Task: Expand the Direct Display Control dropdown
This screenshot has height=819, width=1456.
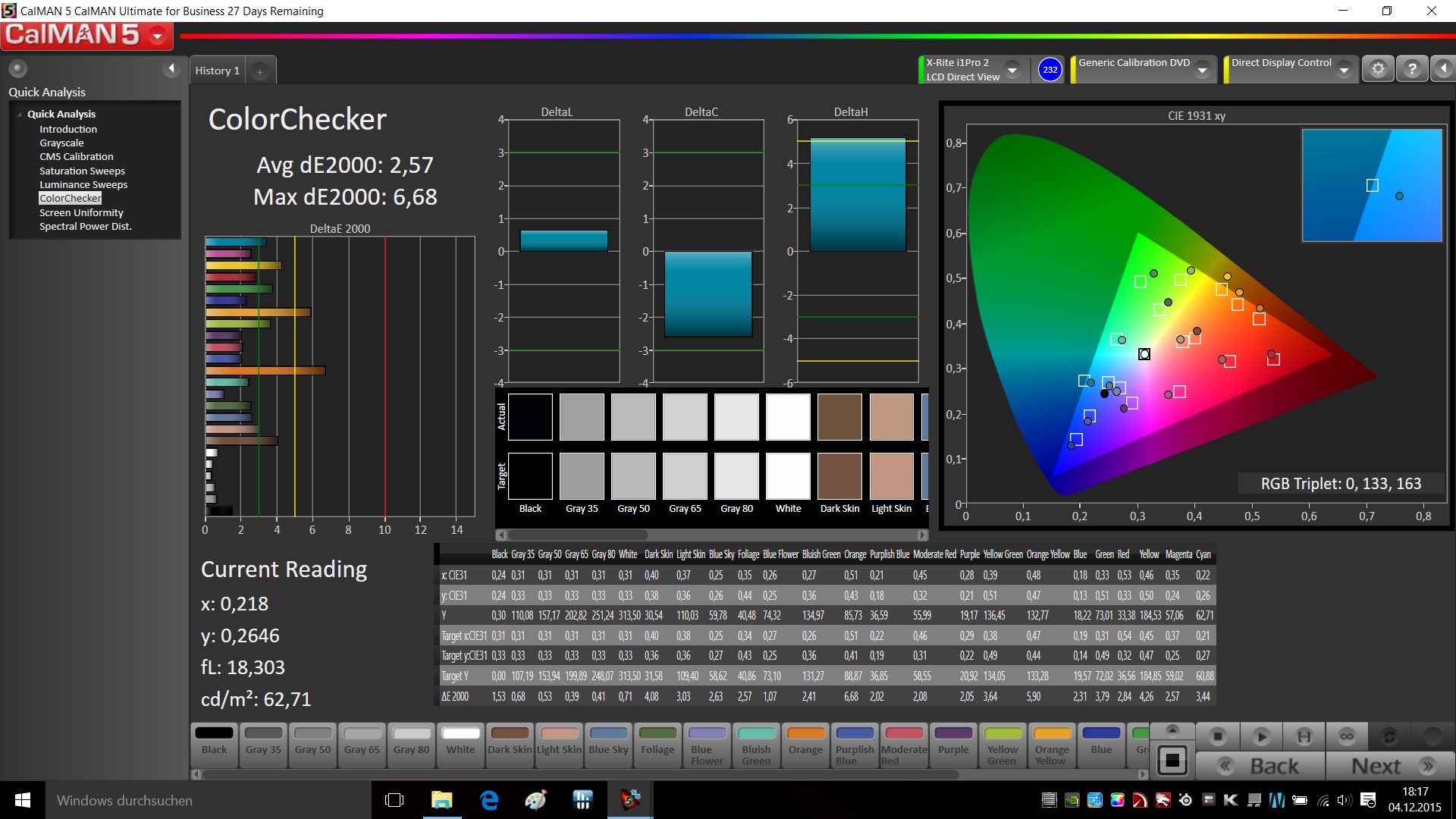Action: click(x=1344, y=70)
